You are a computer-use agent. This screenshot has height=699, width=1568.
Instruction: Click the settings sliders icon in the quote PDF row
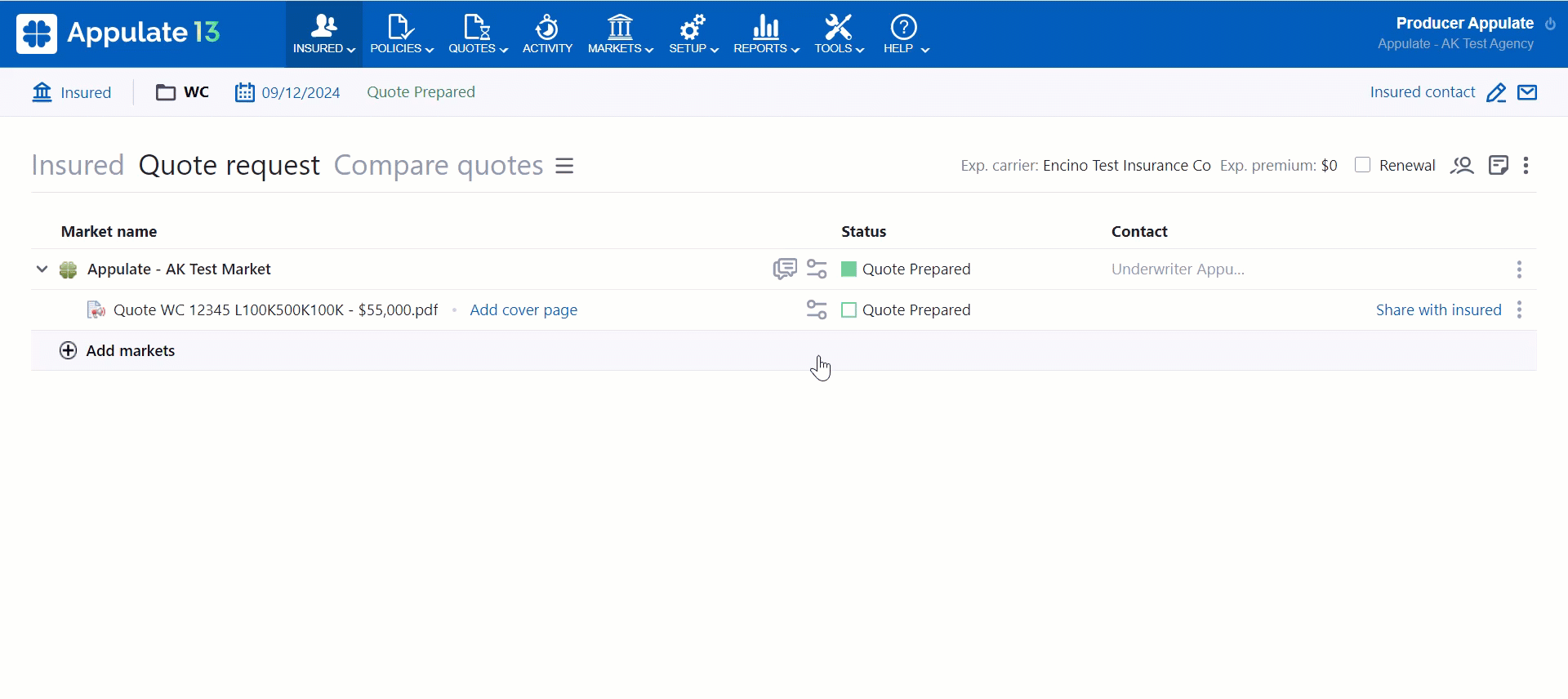817,309
